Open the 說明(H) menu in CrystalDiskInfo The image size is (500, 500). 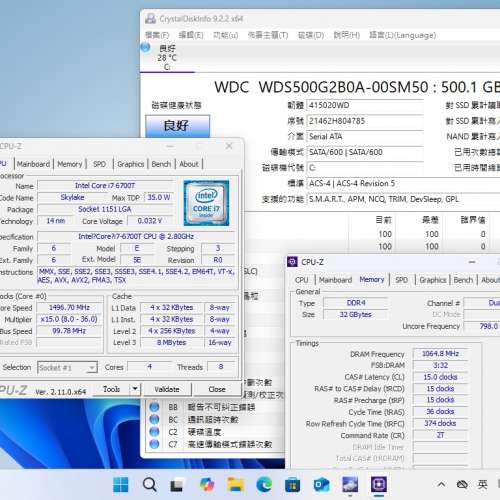(346, 35)
